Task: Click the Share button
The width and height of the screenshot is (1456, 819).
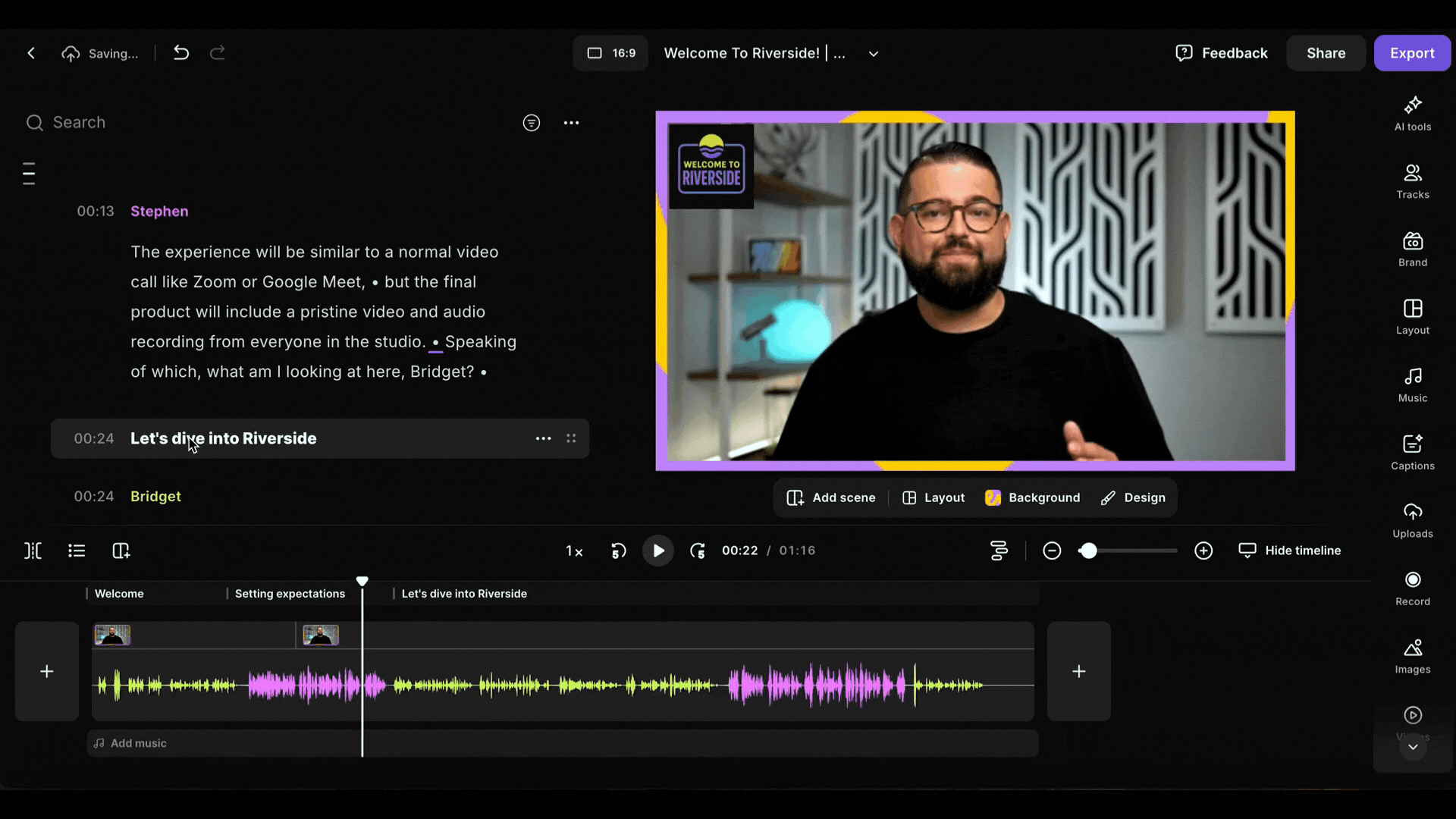Action: [x=1326, y=53]
